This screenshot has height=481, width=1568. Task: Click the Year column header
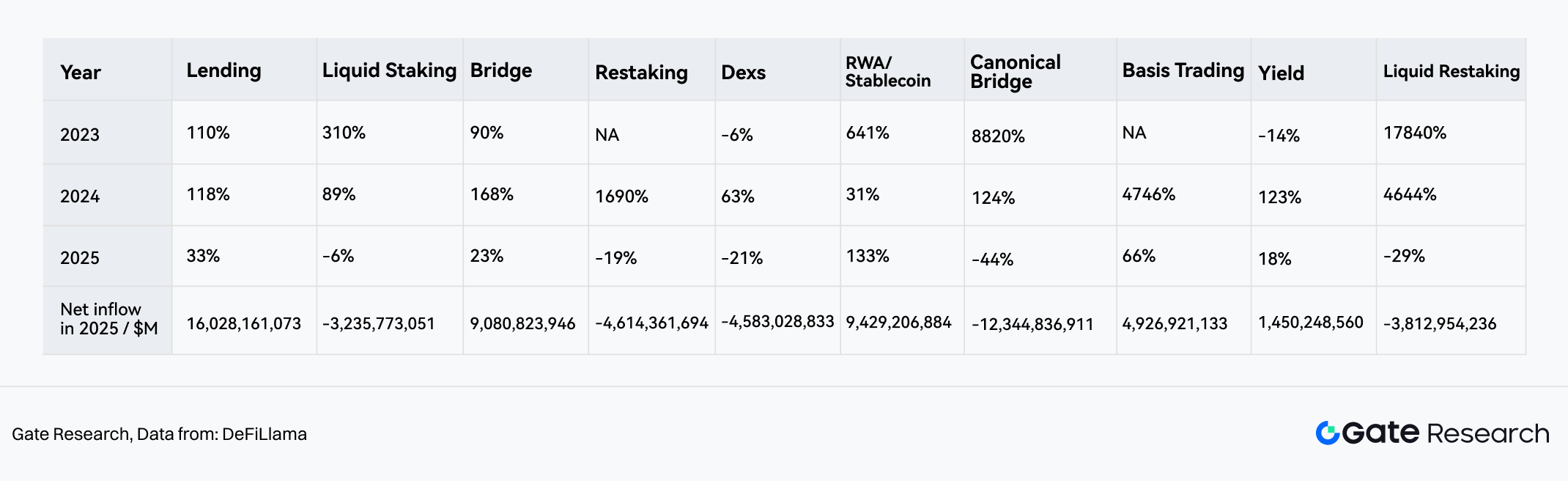pyautogui.click(x=81, y=73)
